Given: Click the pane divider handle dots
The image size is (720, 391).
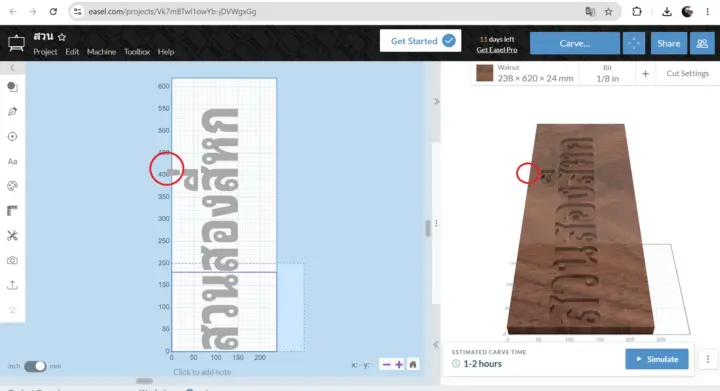Looking at the screenshot, I should pos(436,223).
